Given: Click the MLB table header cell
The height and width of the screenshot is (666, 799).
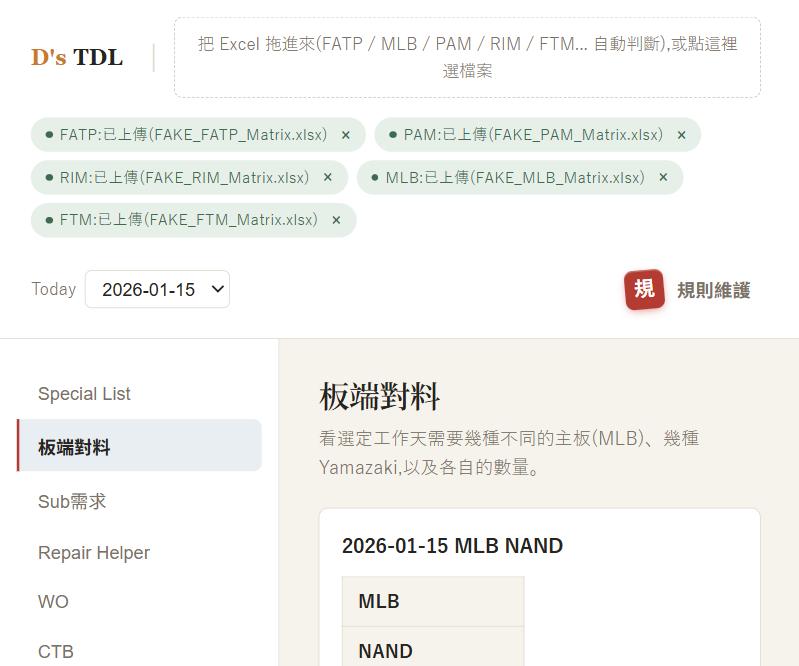Looking at the screenshot, I should (x=433, y=601).
